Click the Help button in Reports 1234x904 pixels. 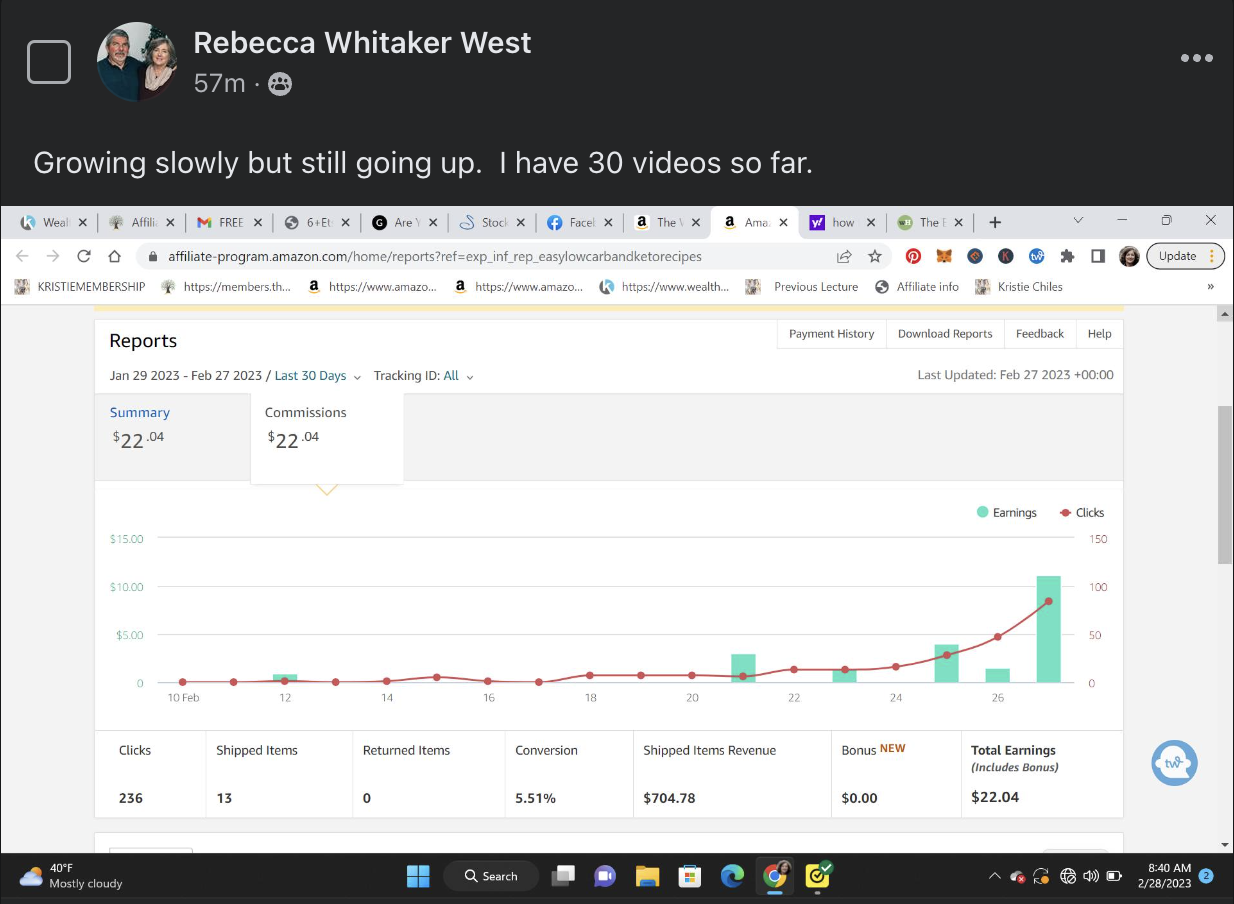point(1099,334)
